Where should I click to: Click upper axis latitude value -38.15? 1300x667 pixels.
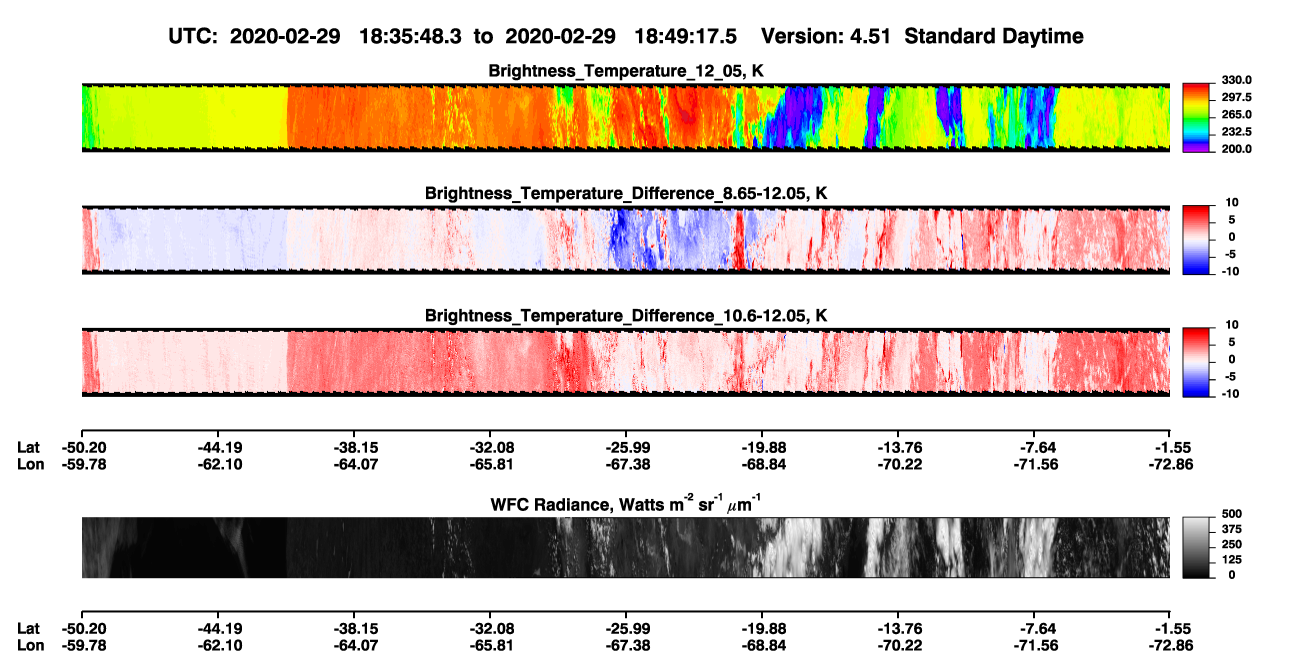click(354, 447)
